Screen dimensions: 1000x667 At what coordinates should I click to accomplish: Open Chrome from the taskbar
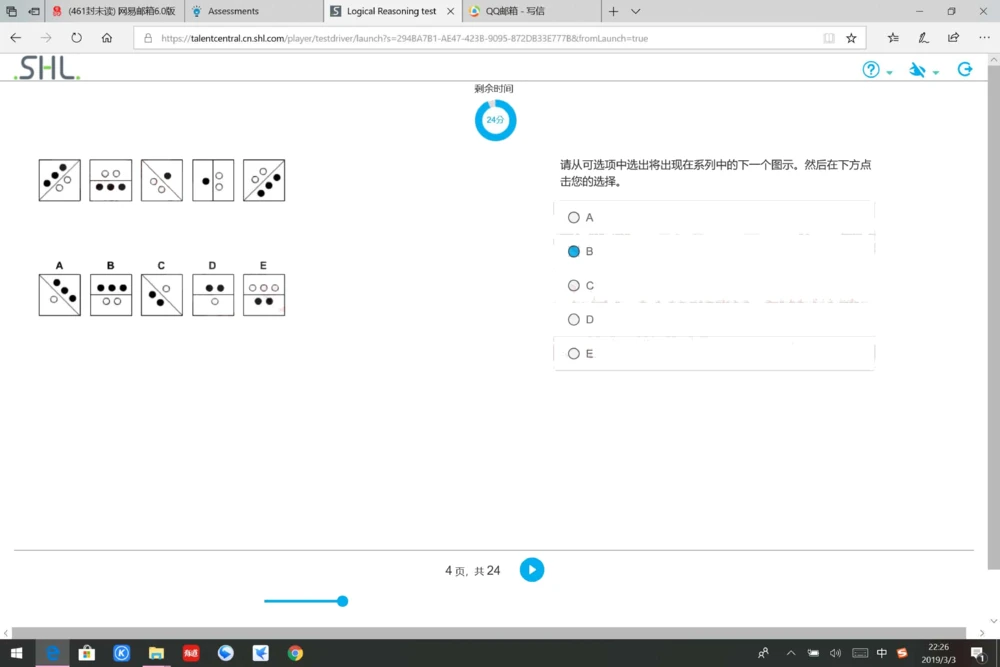pyautogui.click(x=295, y=653)
